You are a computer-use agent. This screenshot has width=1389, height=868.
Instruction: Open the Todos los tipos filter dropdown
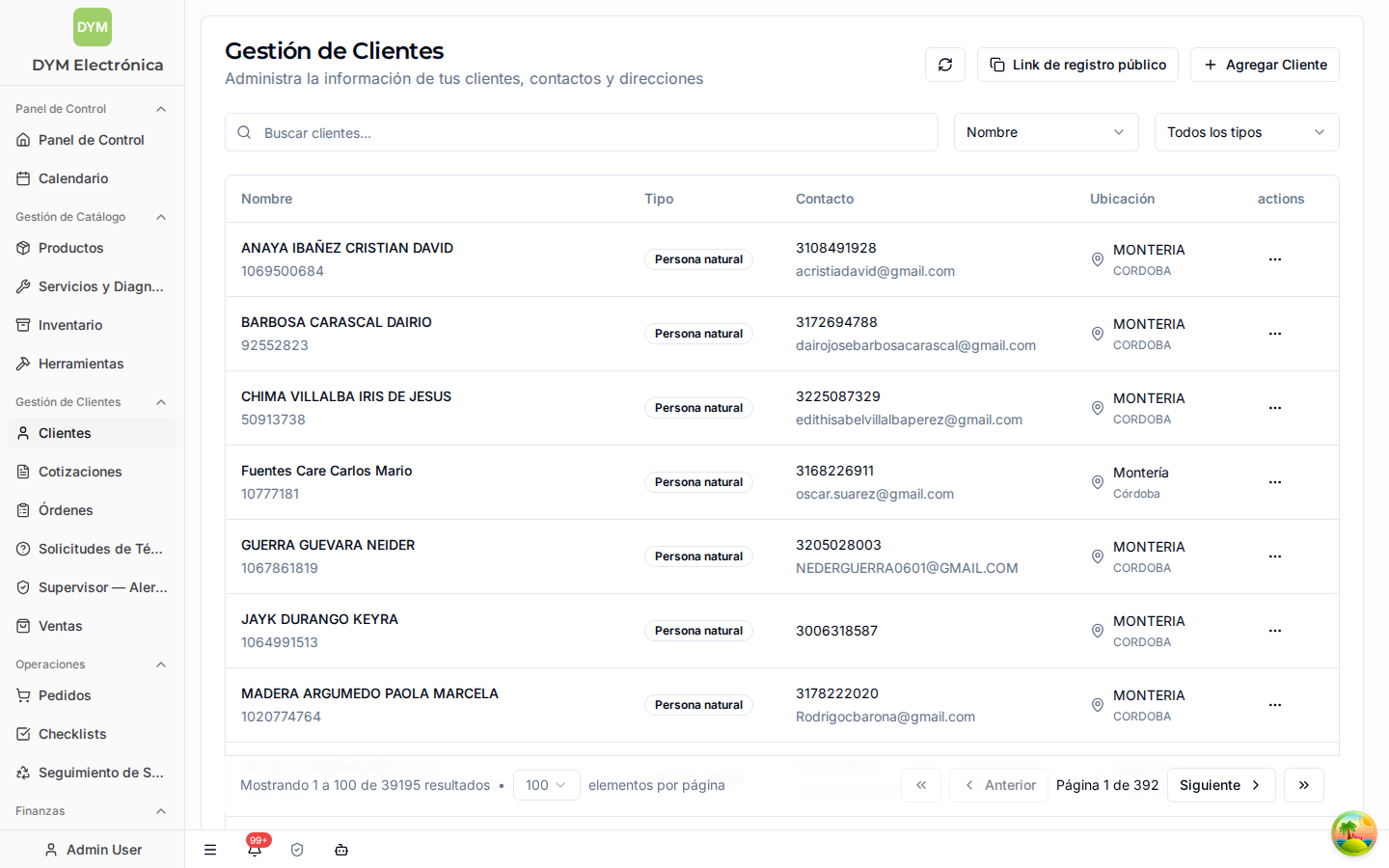[1247, 132]
